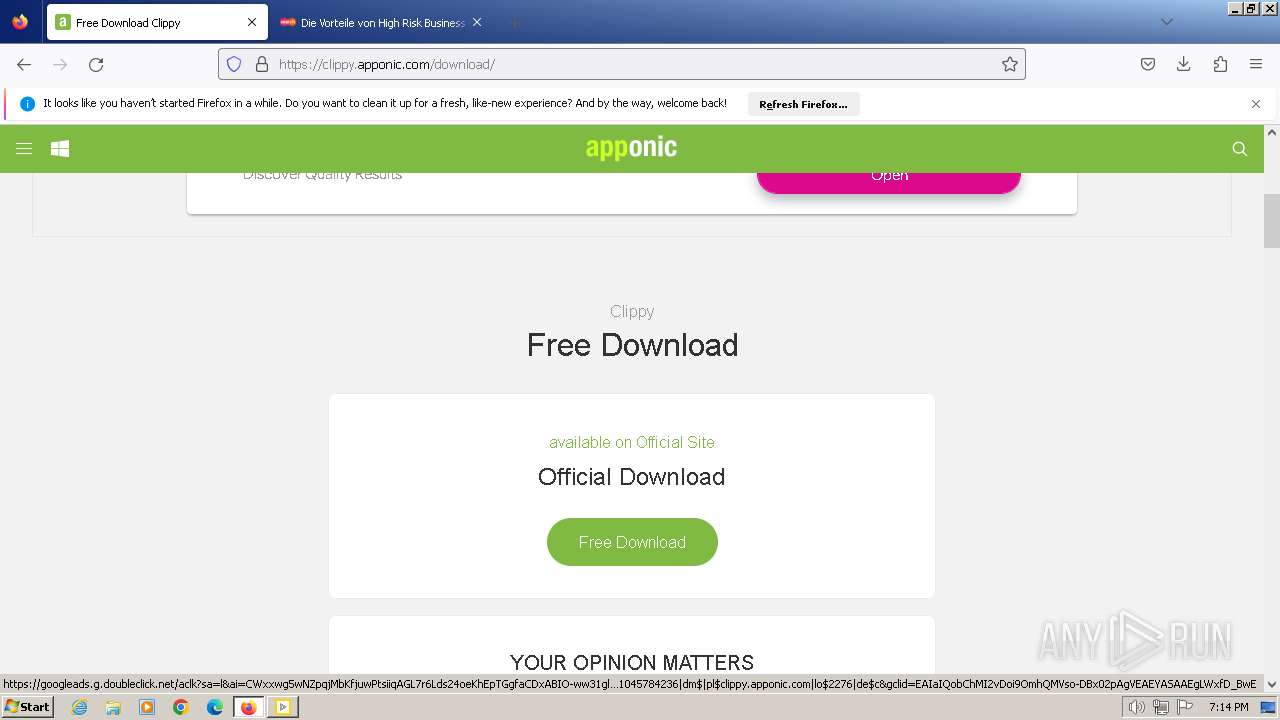Click the 'Official Download' heading
The width and height of the screenshot is (1280, 720).
pos(632,477)
